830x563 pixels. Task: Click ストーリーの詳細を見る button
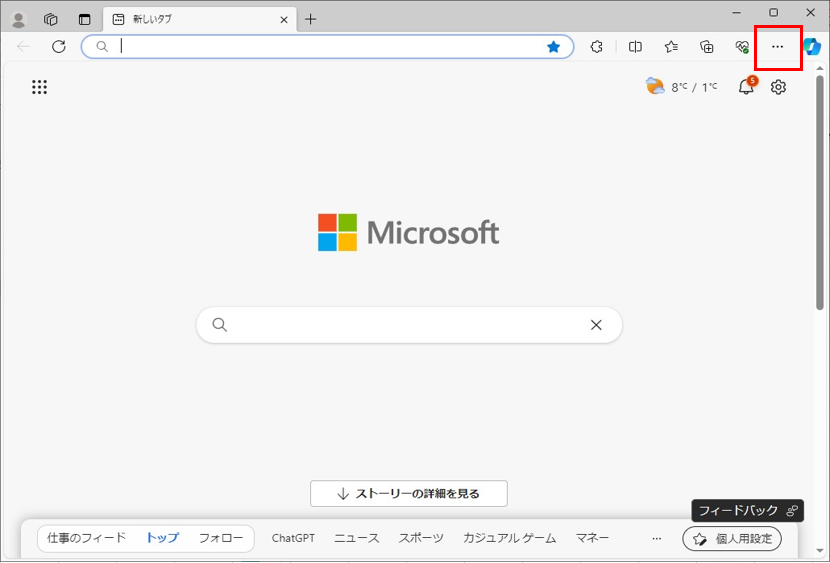[409, 494]
